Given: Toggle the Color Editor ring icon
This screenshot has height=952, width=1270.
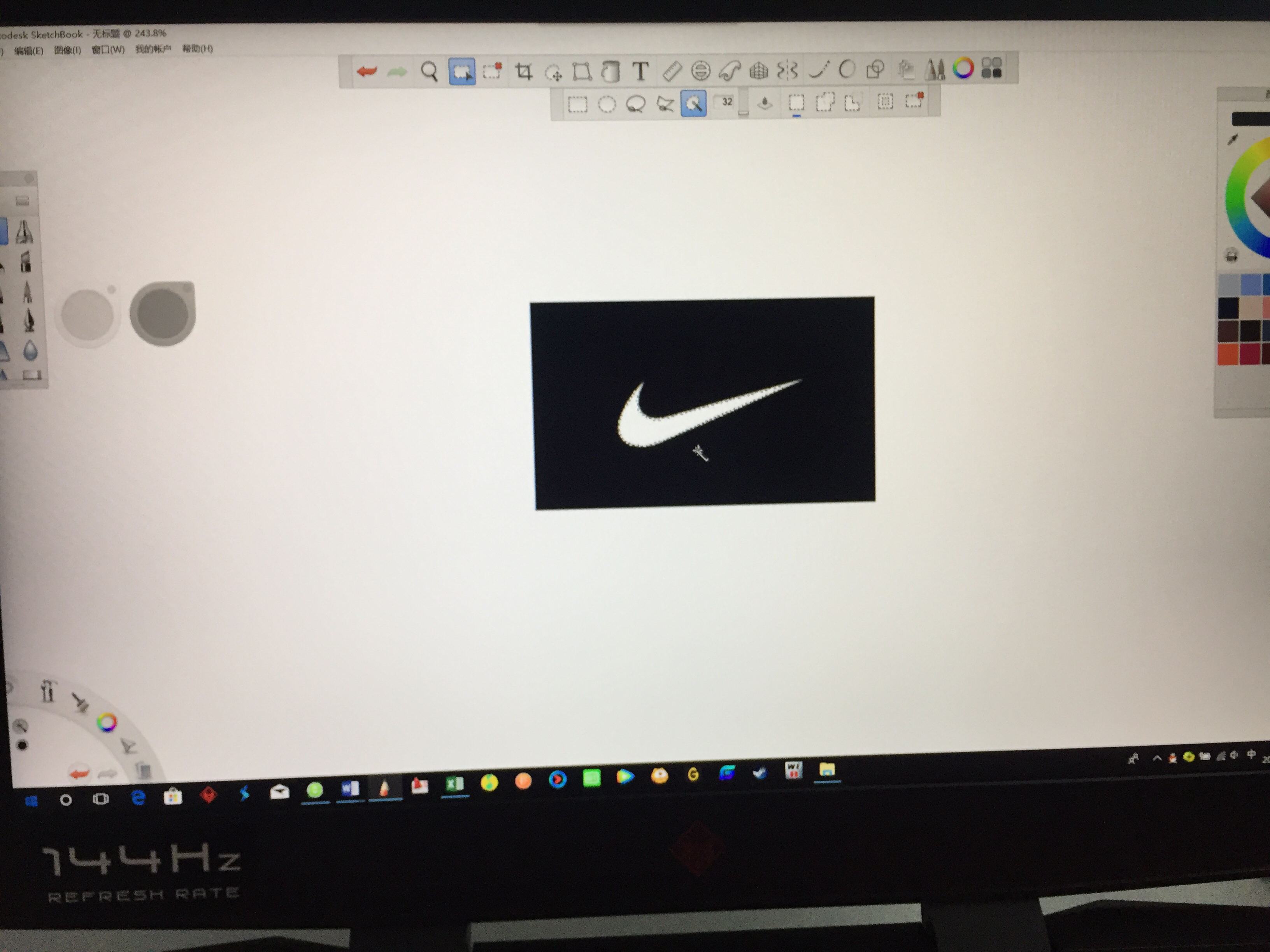Looking at the screenshot, I should click(x=963, y=68).
